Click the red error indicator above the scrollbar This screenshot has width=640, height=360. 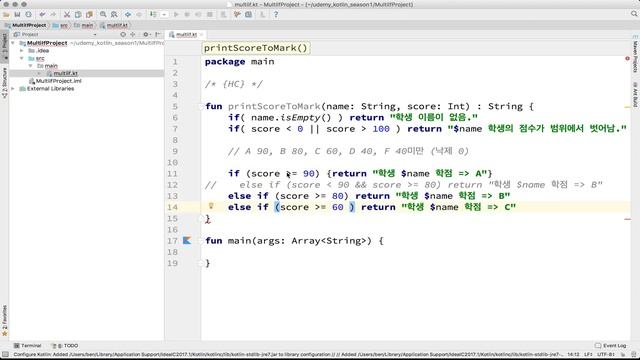627,58
